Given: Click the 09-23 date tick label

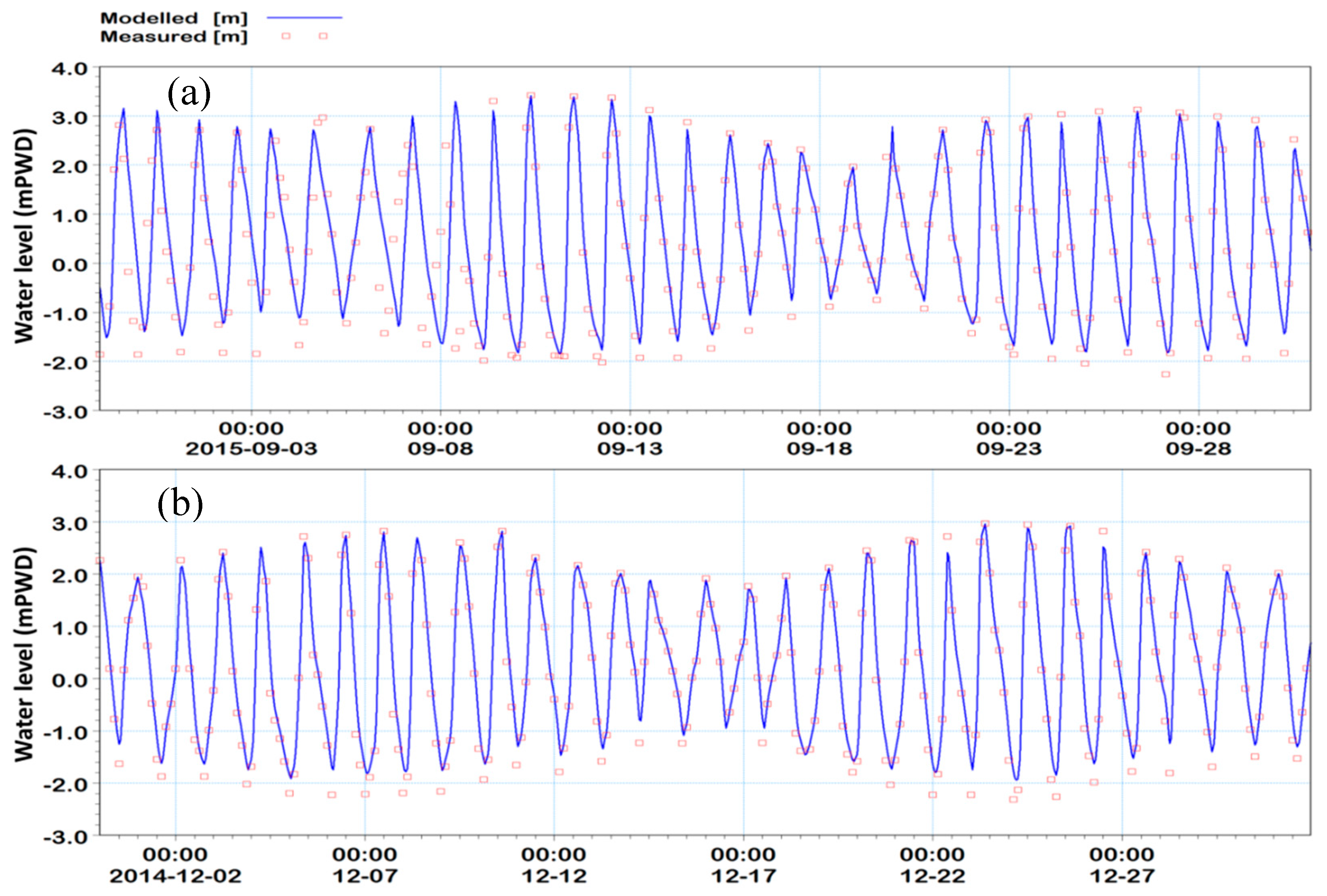Looking at the screenshot, I should [1009, 449].
